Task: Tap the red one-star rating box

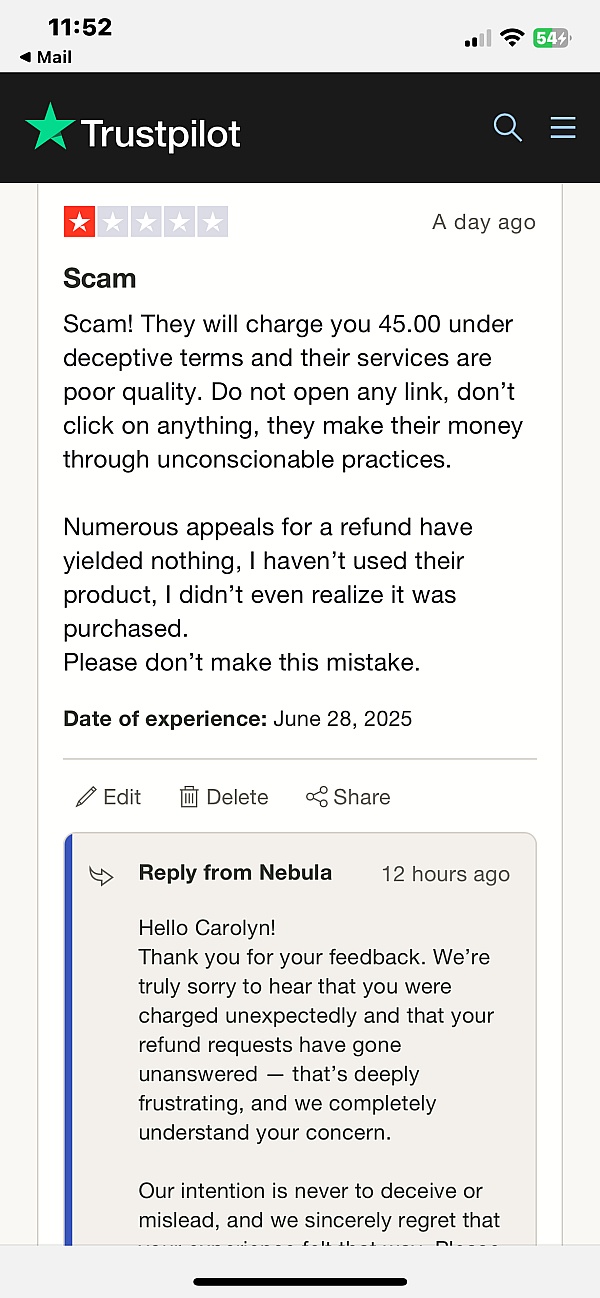Action: point(80,222)
